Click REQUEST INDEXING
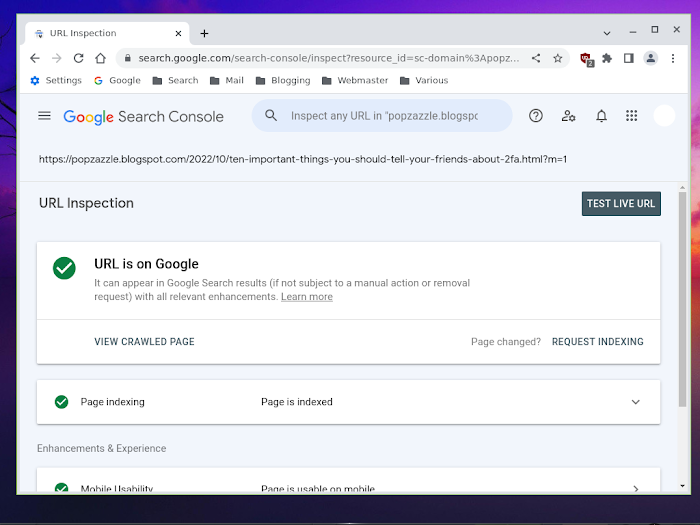700x525 pixels. click(597, 342)
